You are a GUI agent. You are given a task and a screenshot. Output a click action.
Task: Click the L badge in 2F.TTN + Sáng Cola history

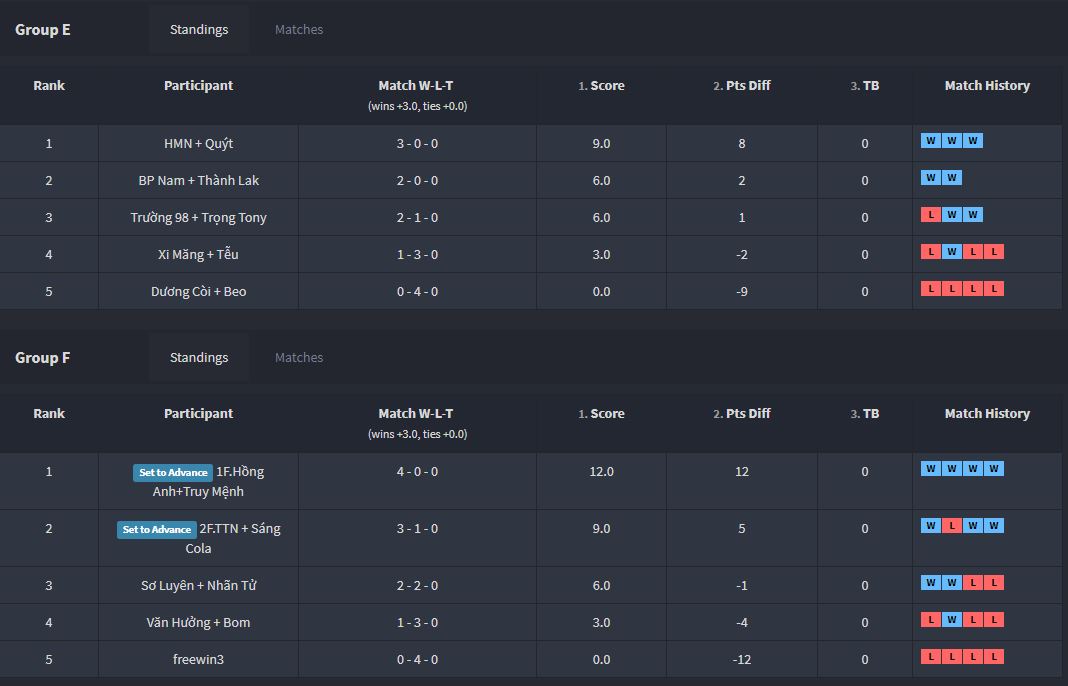tap(952, 525)
